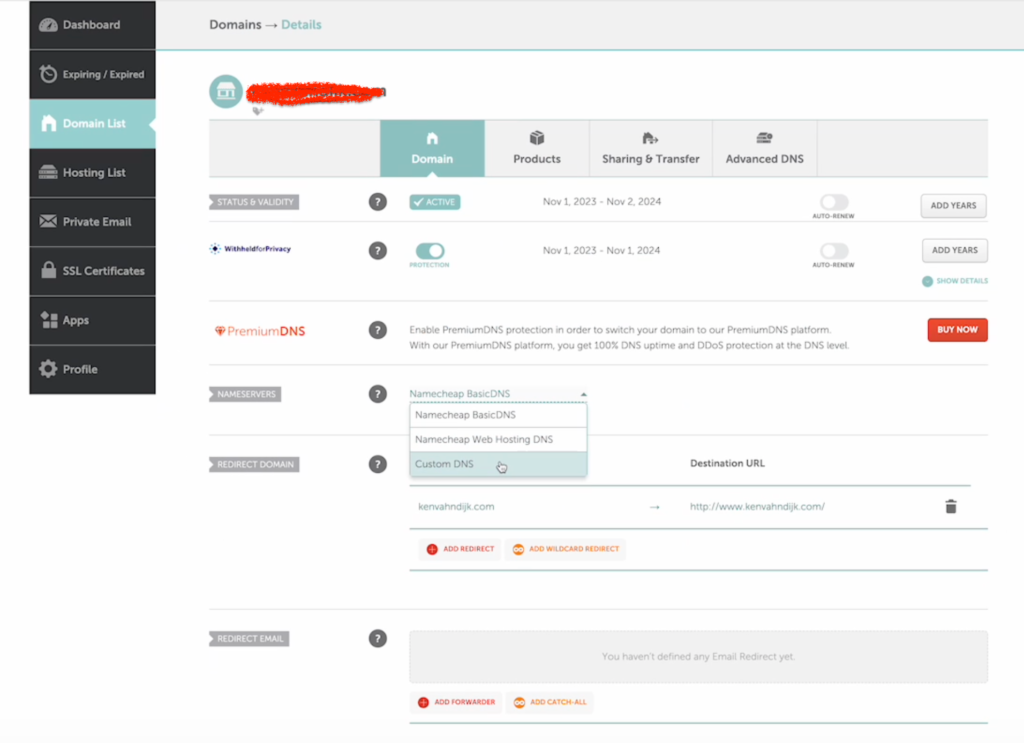Click the trash icon to delete the redirect
This screenshot has width=1024, height=743.
pos(951,507)
